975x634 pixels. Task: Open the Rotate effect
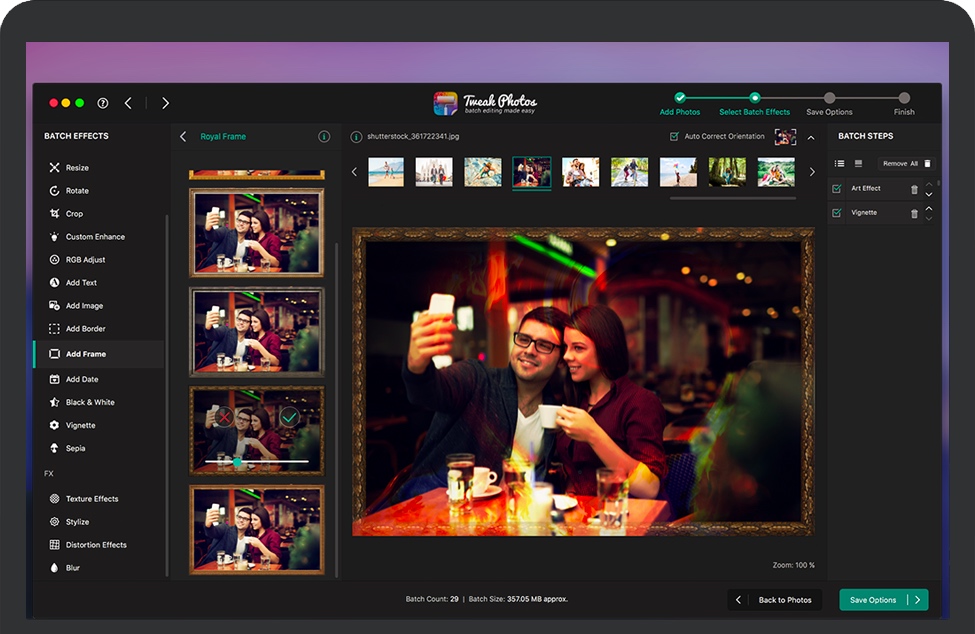pos(77,191)
